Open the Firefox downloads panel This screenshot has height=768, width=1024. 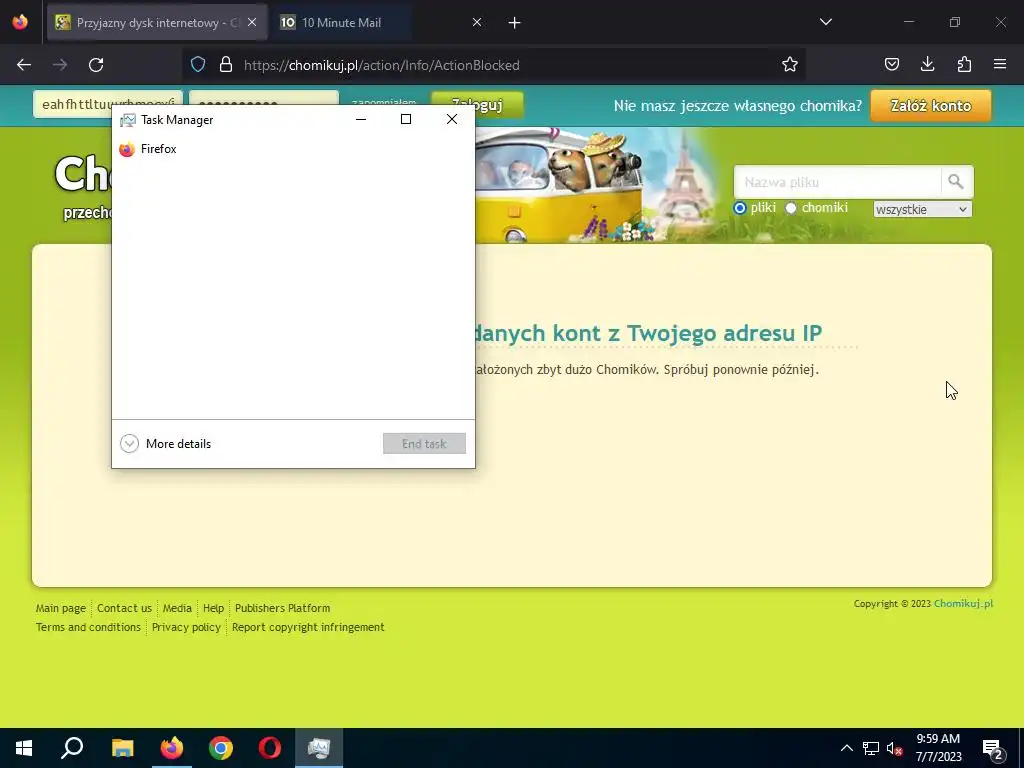927,65
